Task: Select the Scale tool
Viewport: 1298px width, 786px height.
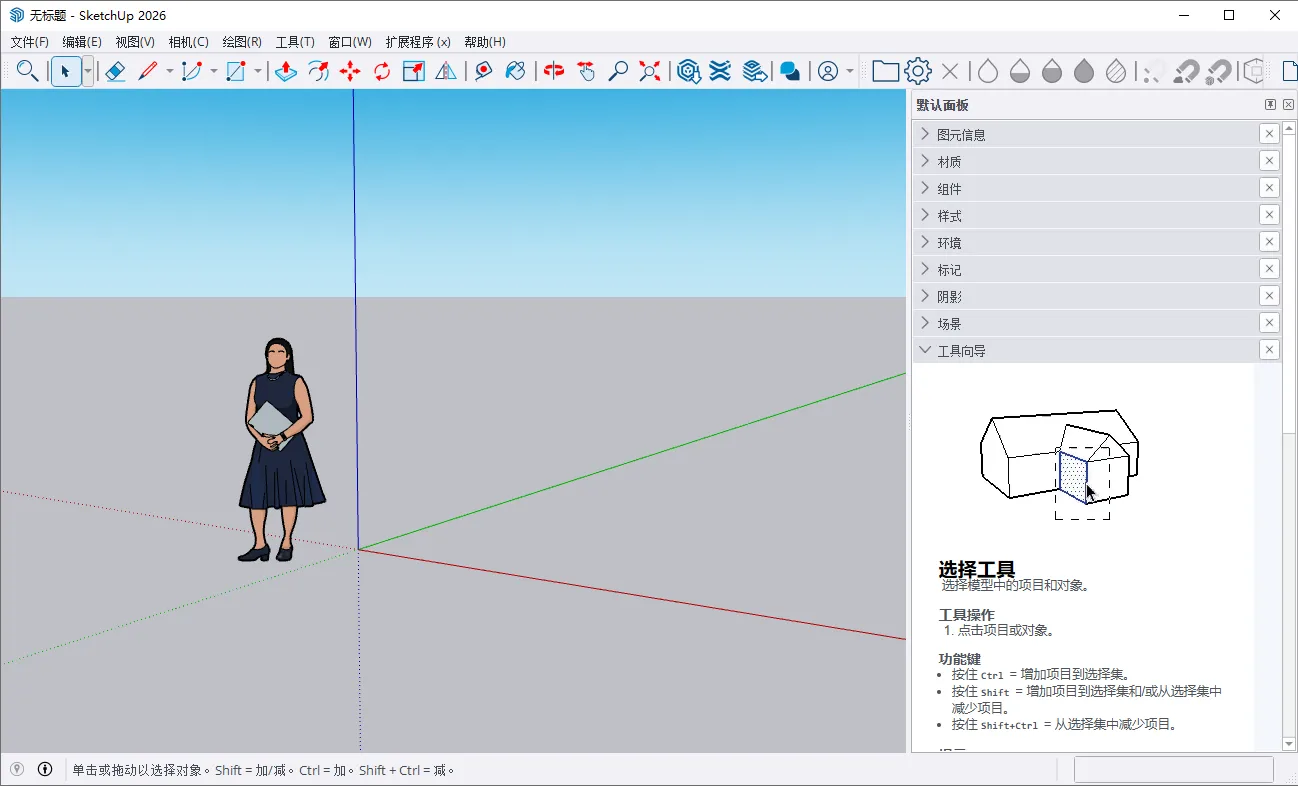Action: [414, 71]
